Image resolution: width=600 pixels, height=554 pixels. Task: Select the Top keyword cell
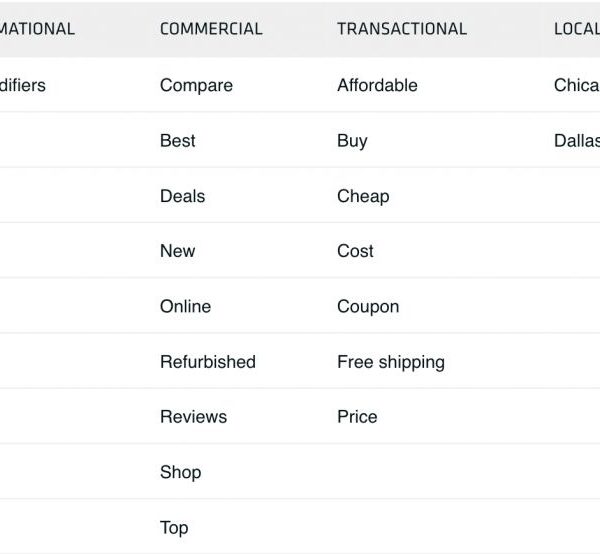[x=174, y=527]
